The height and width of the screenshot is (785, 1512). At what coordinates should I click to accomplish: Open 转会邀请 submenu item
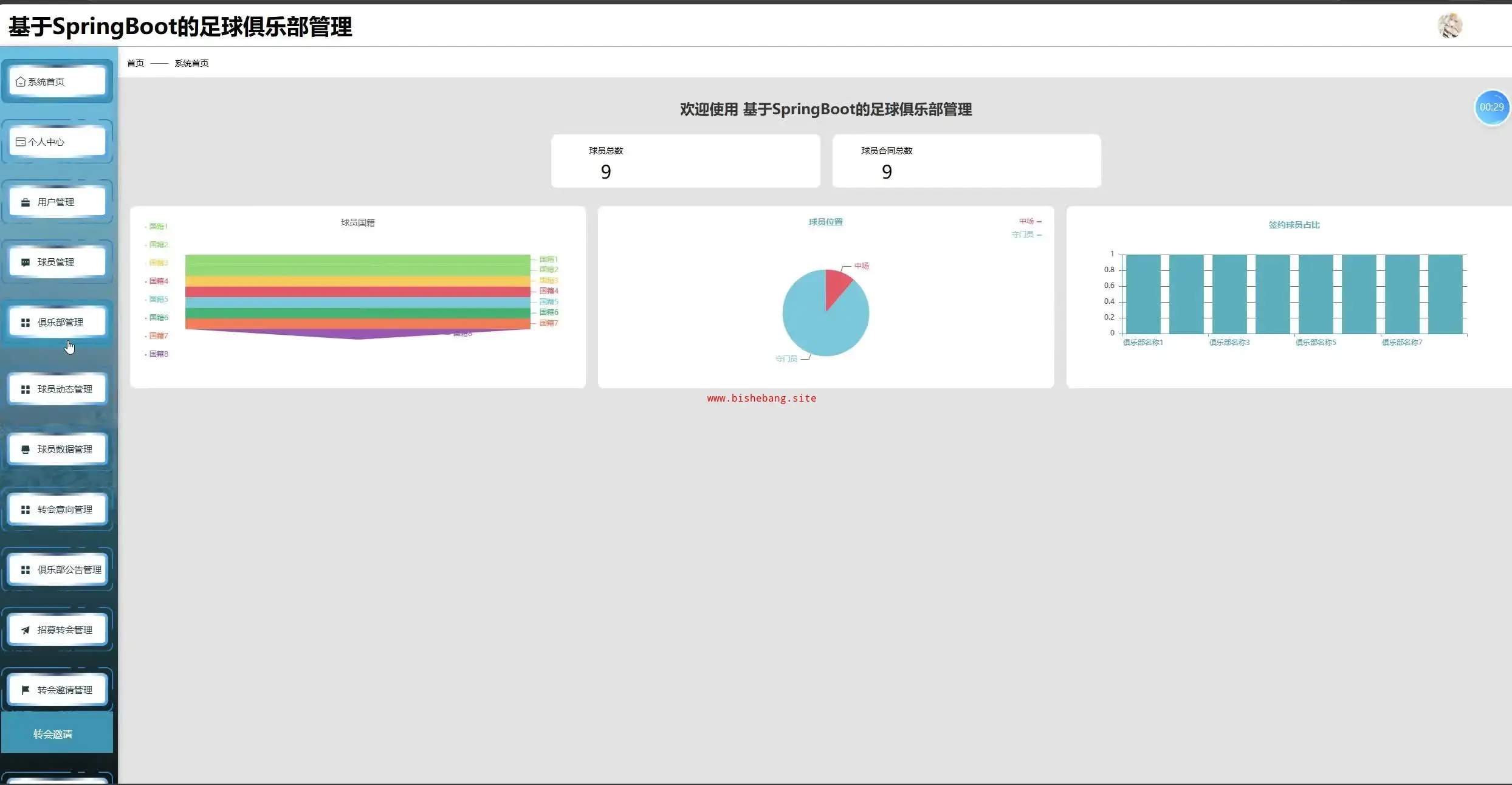click(x=53, y=734)
